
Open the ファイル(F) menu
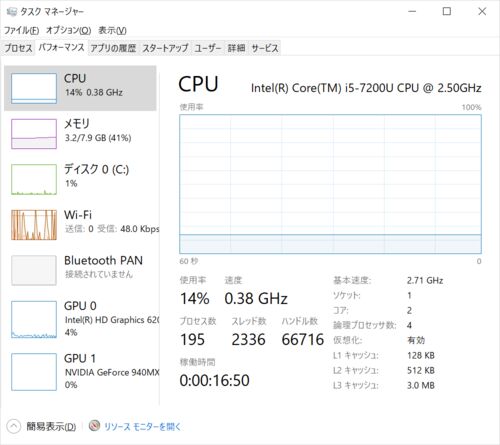tap(21, 30)
